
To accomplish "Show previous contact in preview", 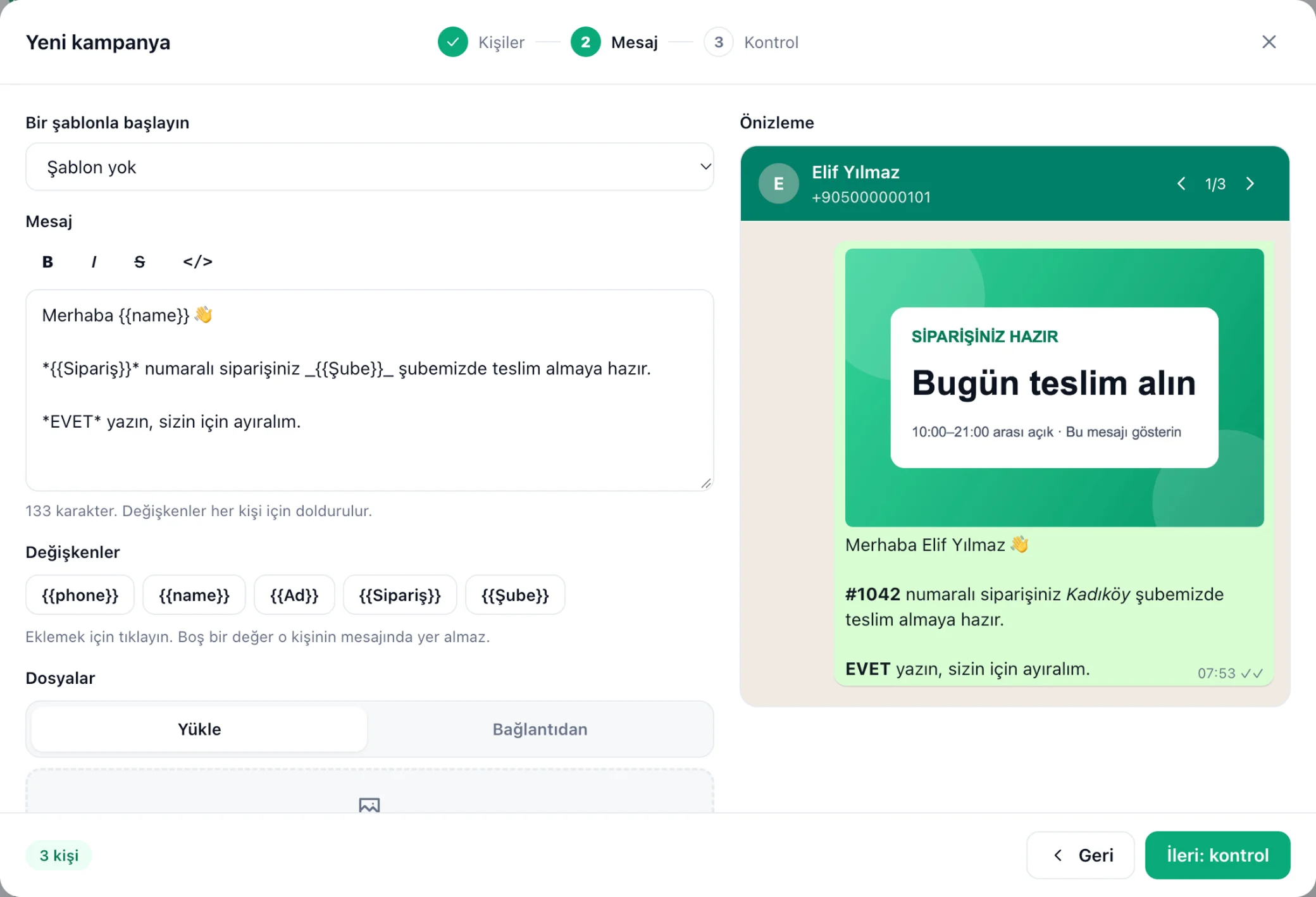I will click(x=1181, y=183).
